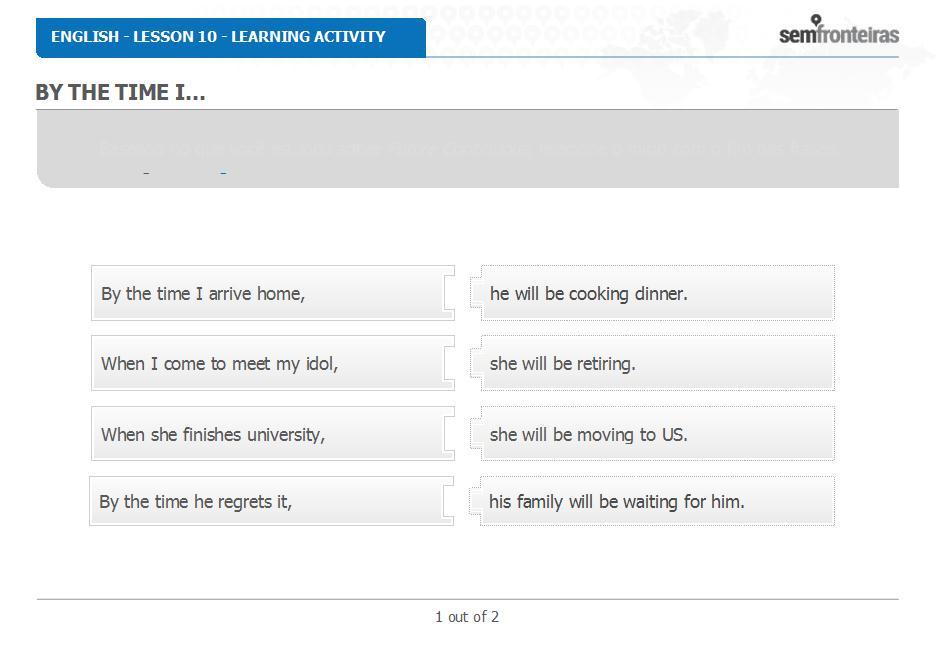The height and width of the screenshot is (656, 940).
Task: Select the 'By the time I arrive home,' piece
Action: click(273, 293)
